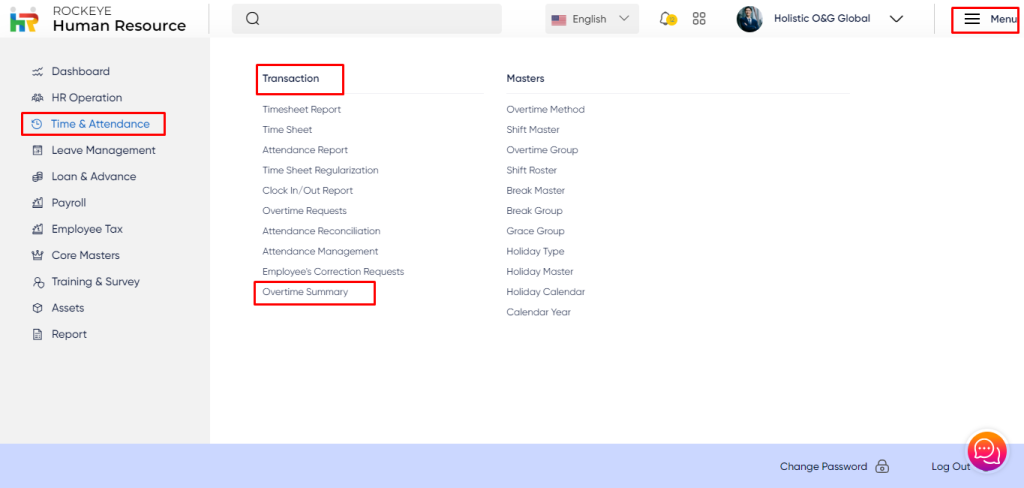The height and width of the screenshot is (488, 1024).
Task: Open the chat support bubble icon
Action: coord(986,452)
